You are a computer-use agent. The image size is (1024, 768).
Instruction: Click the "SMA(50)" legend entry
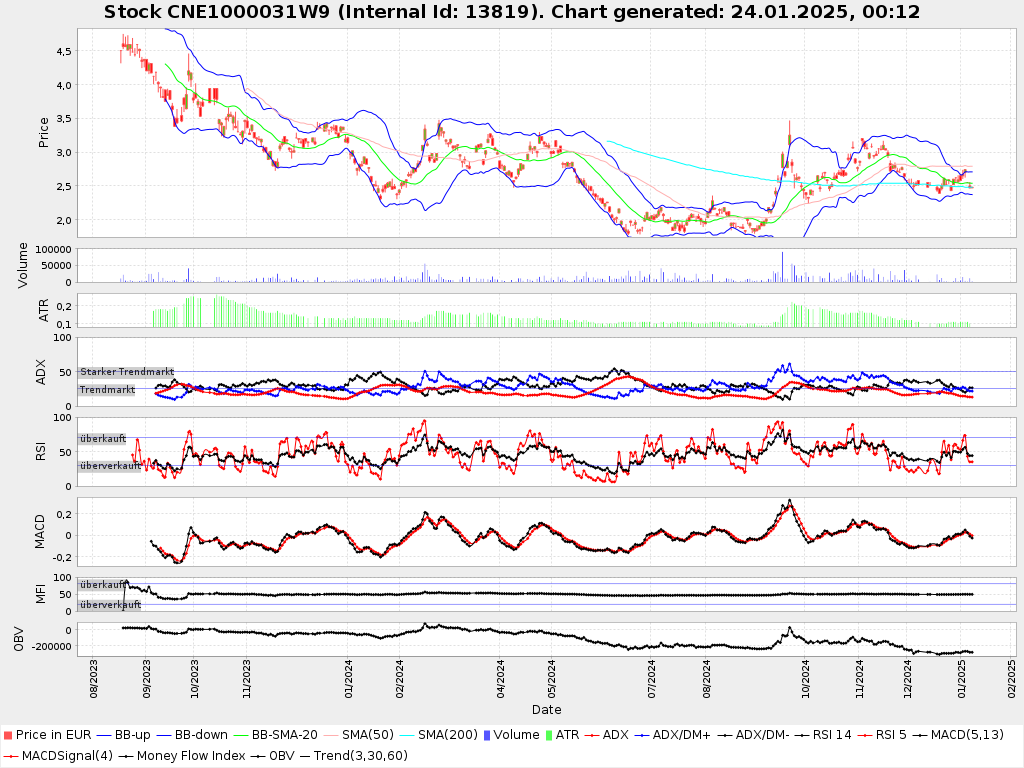click(x=366, y=735)
